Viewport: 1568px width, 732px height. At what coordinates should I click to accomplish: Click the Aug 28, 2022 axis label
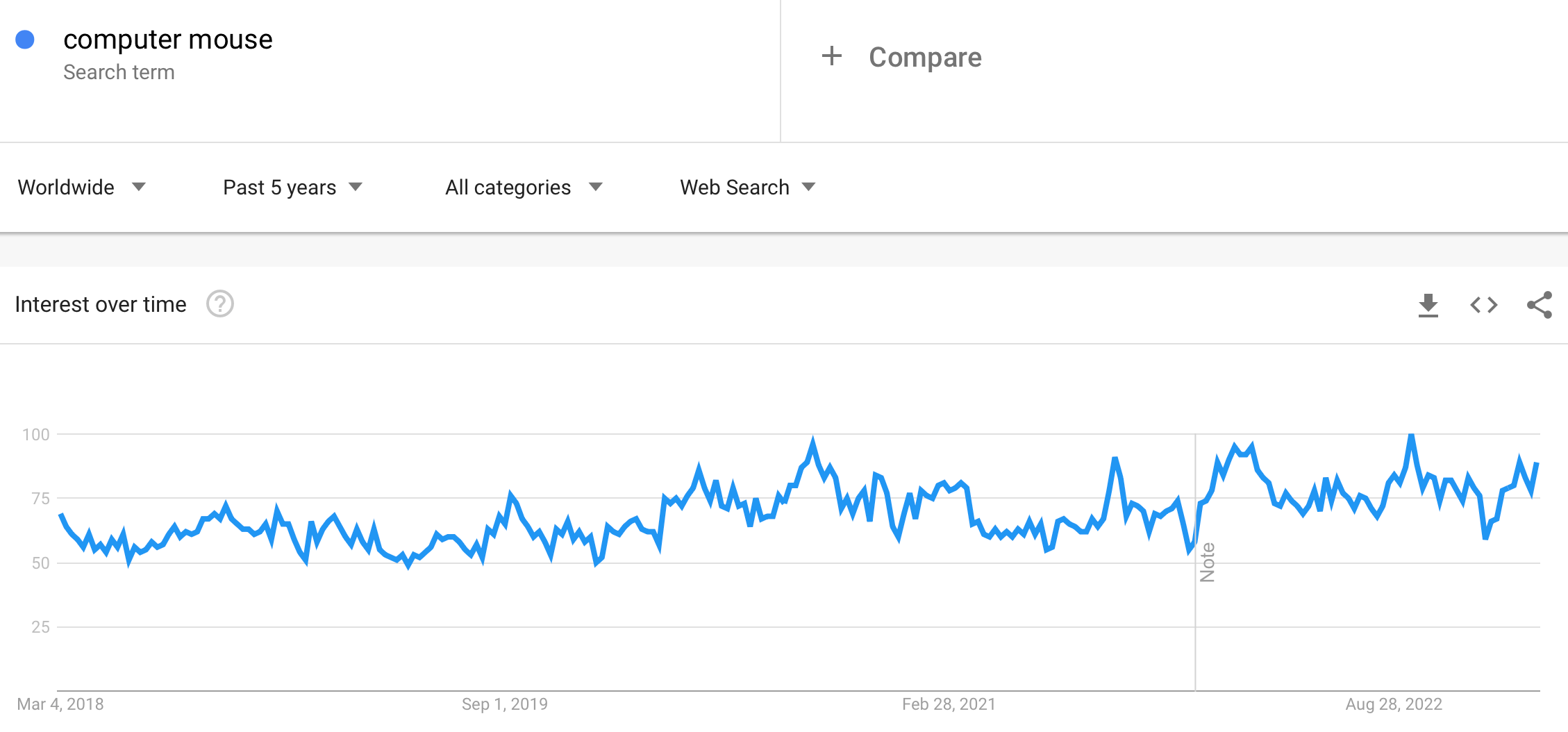pos(1394,704)
